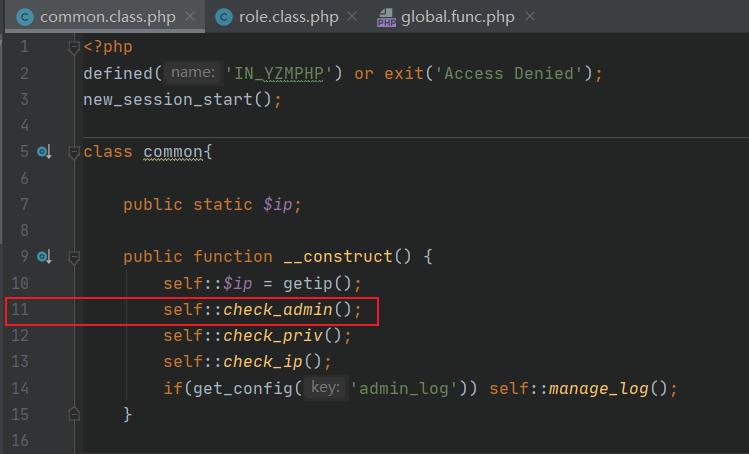The height and width of the screenshot is (454, 749).
Task: Click the PHP file icon on global.func.php tab
Action: (x=387, y=17)
